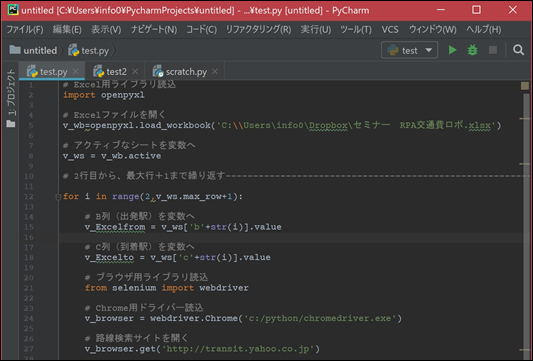The width and height of the screenshot is (533, 361).
Task: Click the comment '# ブラウザ用ライブラリ読込'
Action: (147, 277)
